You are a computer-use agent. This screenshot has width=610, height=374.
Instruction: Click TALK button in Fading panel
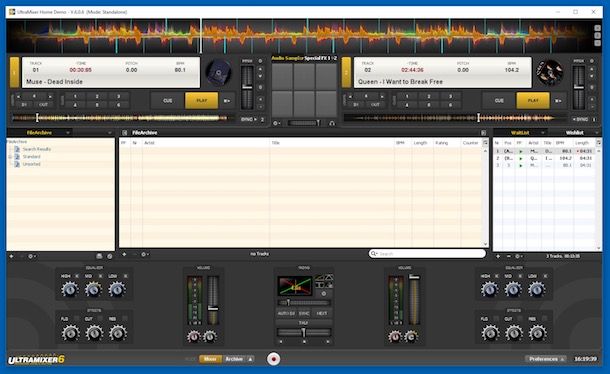coord(303,323)
